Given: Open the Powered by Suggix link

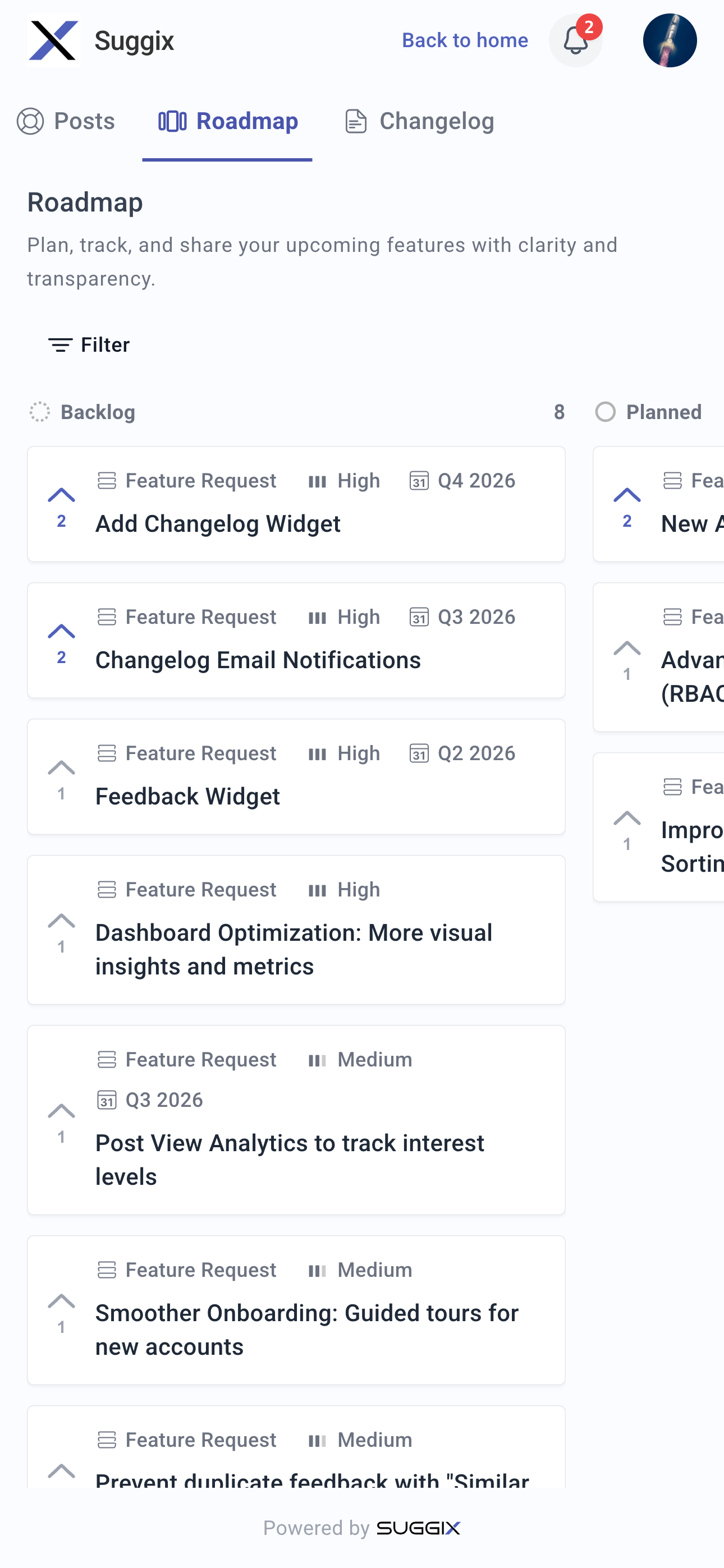Looking at the screenshot, I should tap(361, 1528).
